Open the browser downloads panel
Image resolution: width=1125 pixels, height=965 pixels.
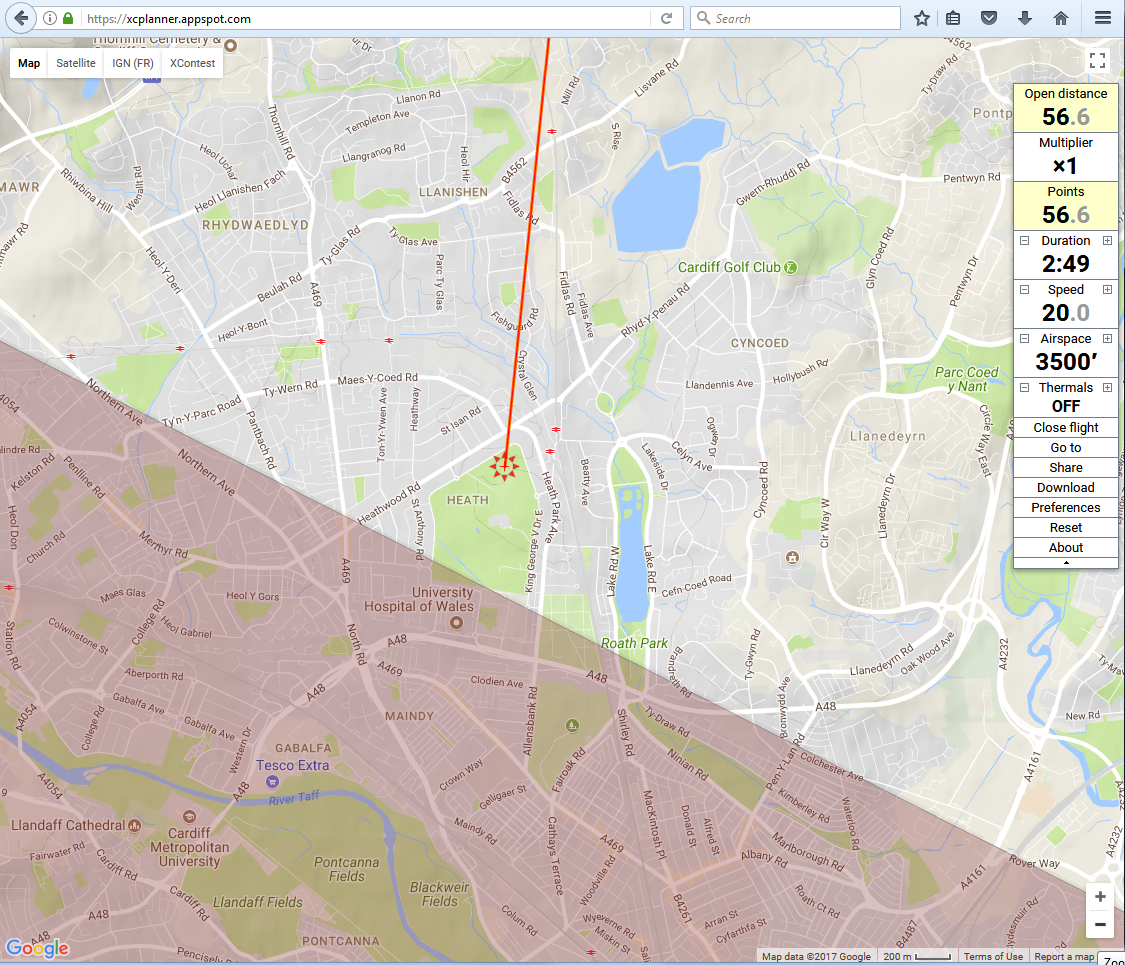(1025, 19)
